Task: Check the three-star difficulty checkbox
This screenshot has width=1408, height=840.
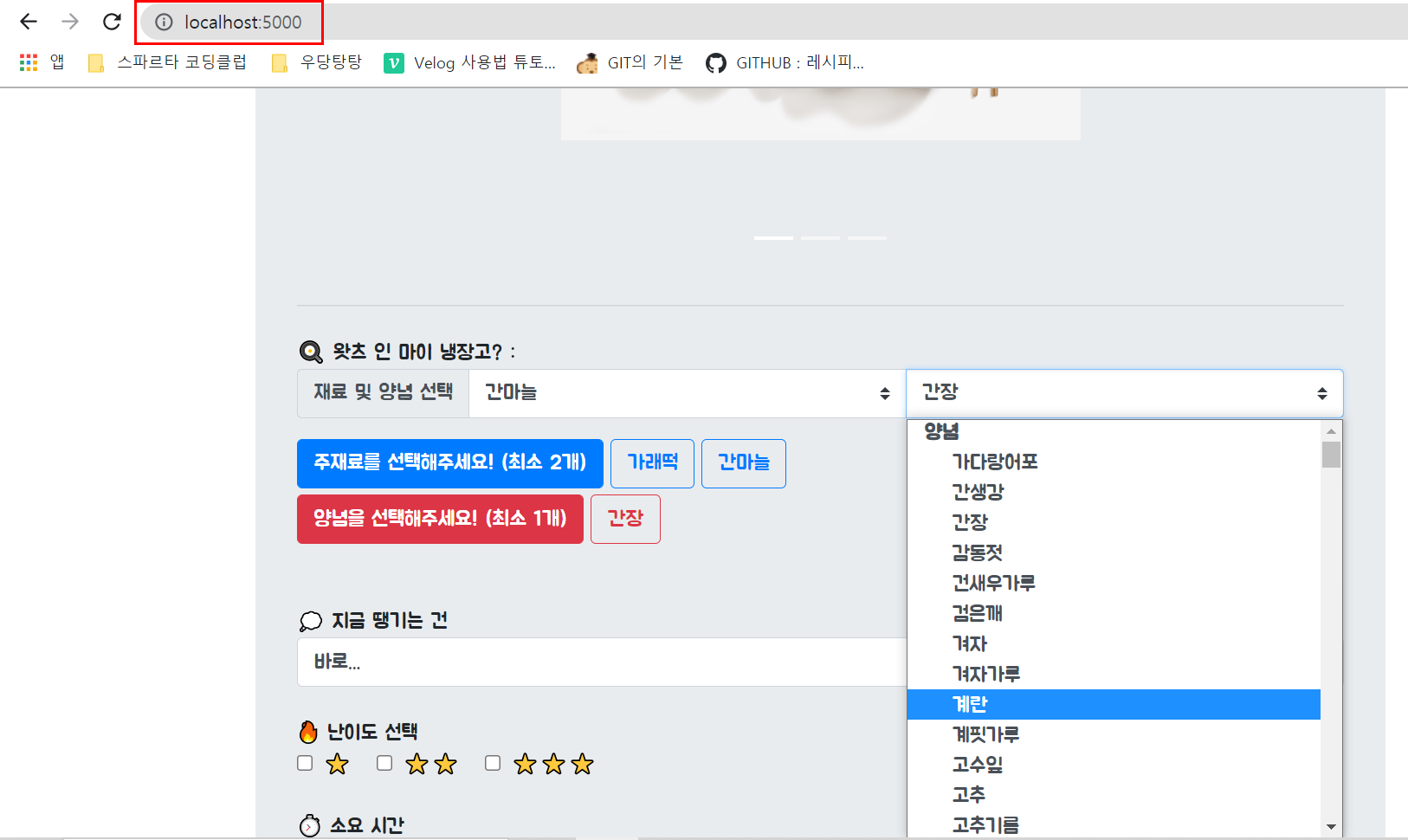Action: pos(493,763)
